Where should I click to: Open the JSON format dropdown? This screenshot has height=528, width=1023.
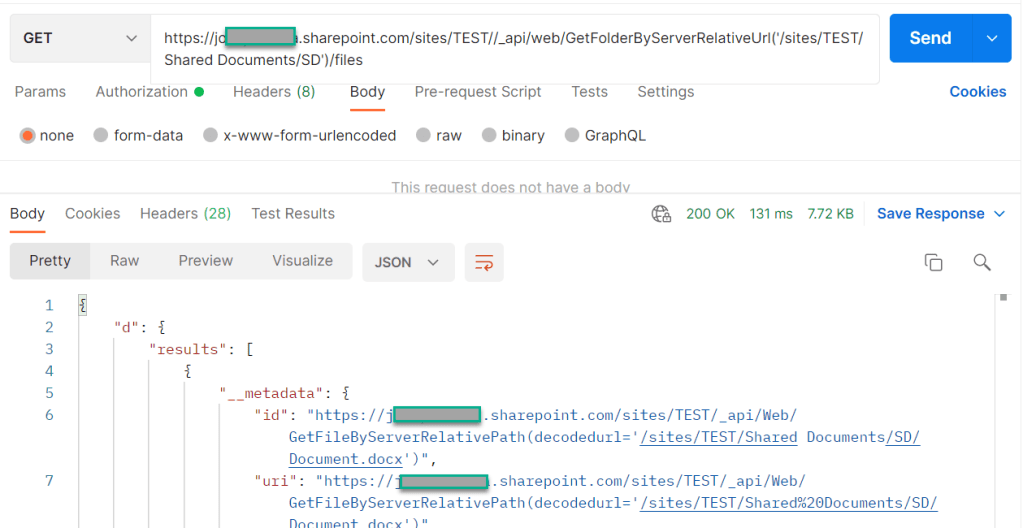(407, 262)
